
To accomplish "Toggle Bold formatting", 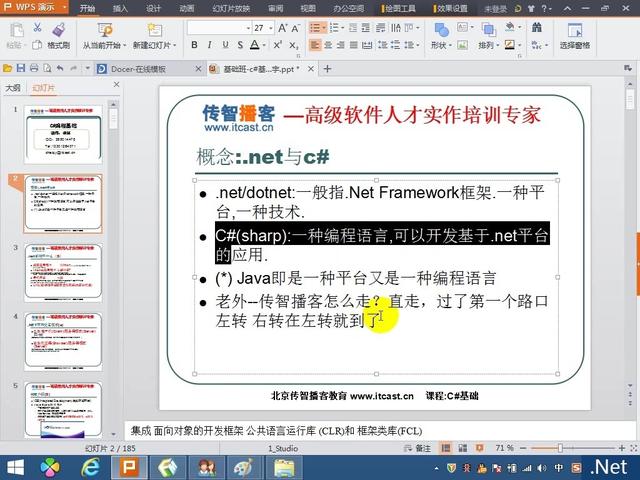I will pyautogui.click(x=194, y=45).
